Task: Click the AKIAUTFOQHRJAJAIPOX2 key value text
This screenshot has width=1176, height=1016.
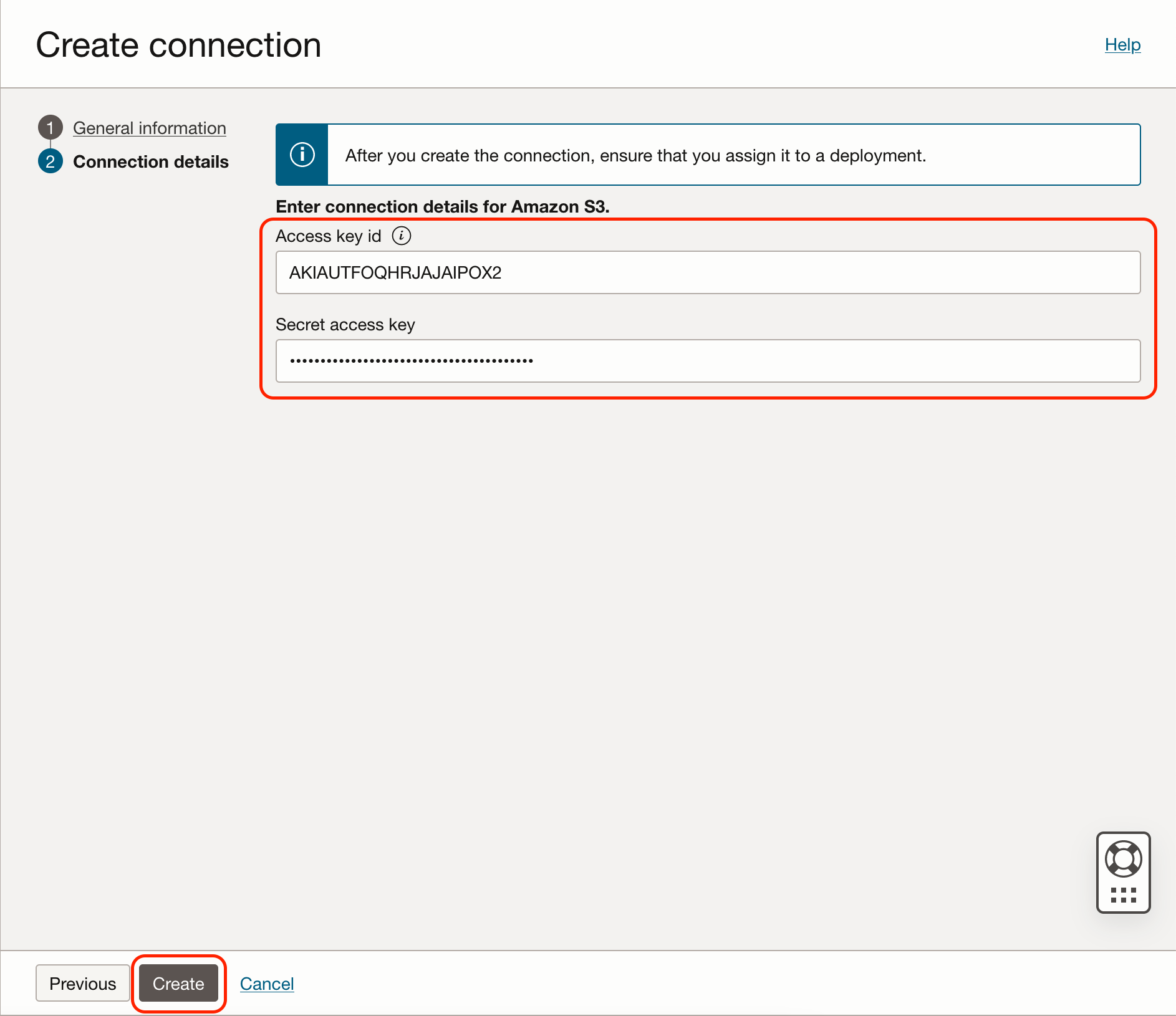Action: tap(395, 272)
